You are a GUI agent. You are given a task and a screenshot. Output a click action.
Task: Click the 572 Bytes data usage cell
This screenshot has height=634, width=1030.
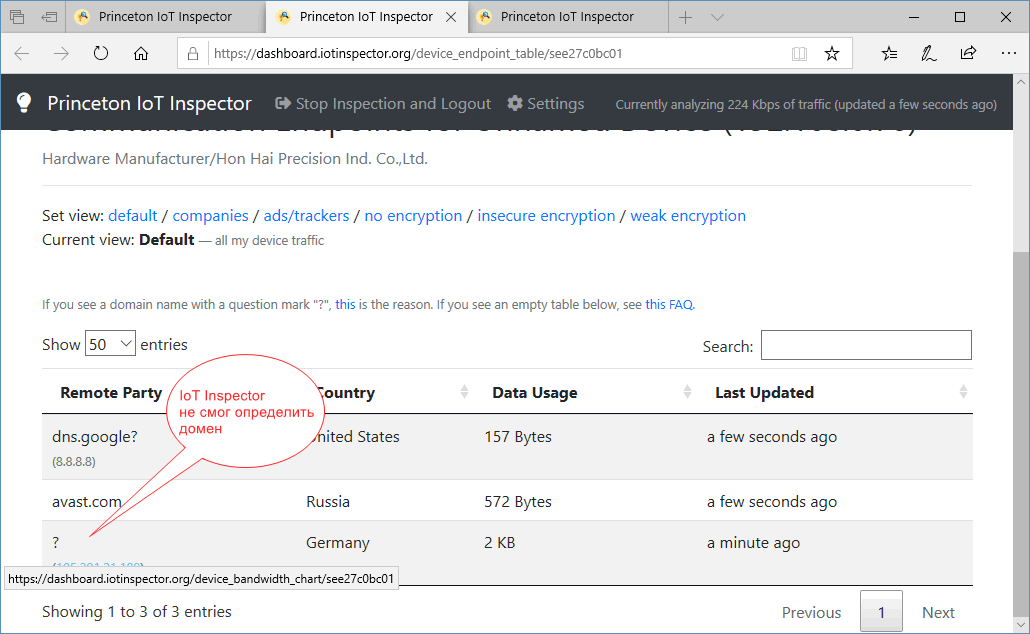(x=518, y=502)
